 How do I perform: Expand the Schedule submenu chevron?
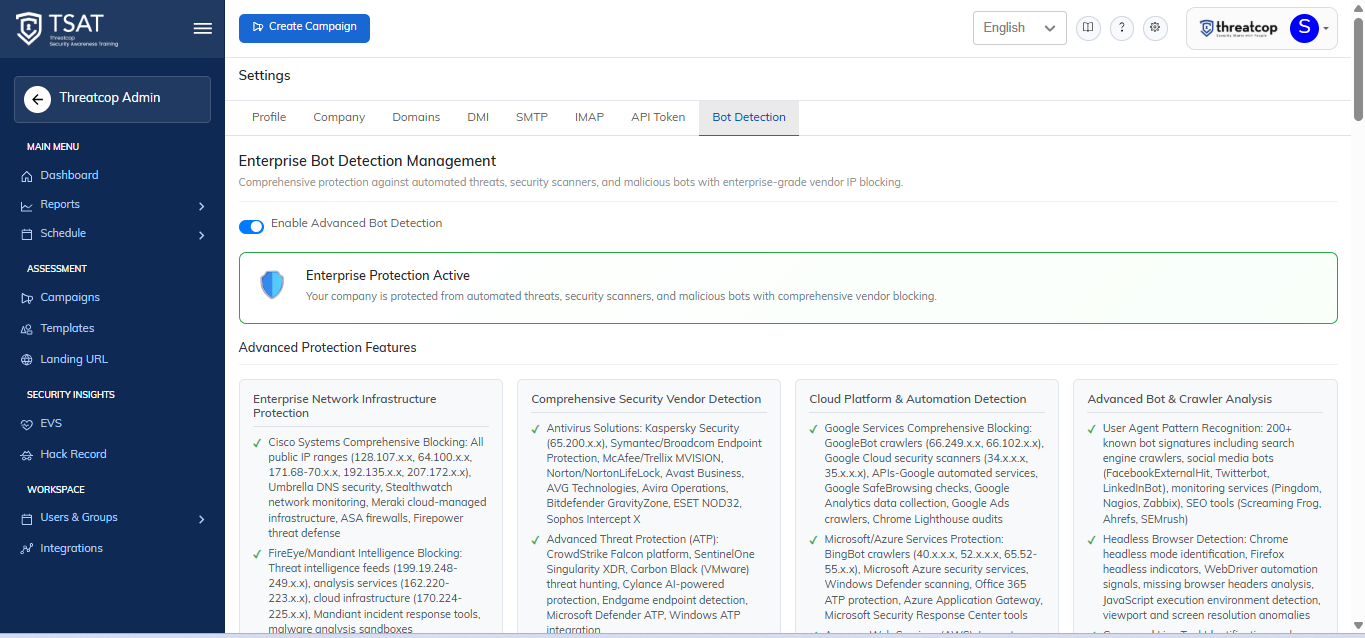(x=201, y=235)
